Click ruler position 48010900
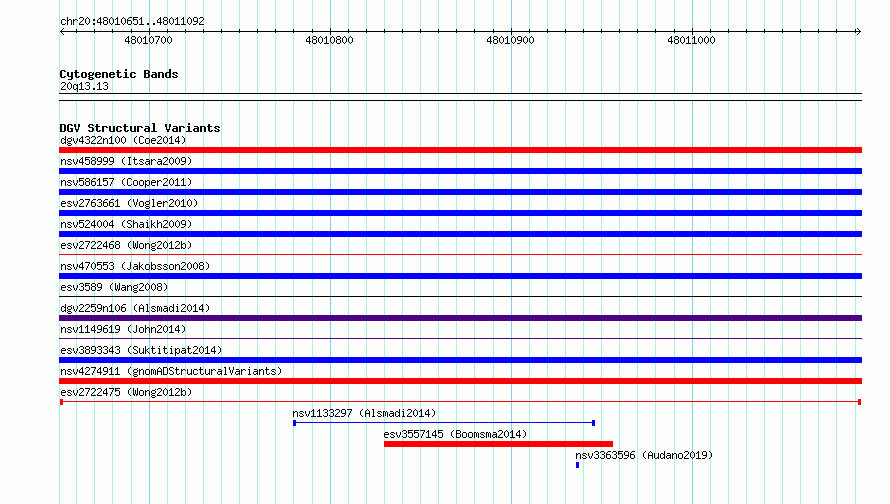890x504 pixels. [510, 40]
